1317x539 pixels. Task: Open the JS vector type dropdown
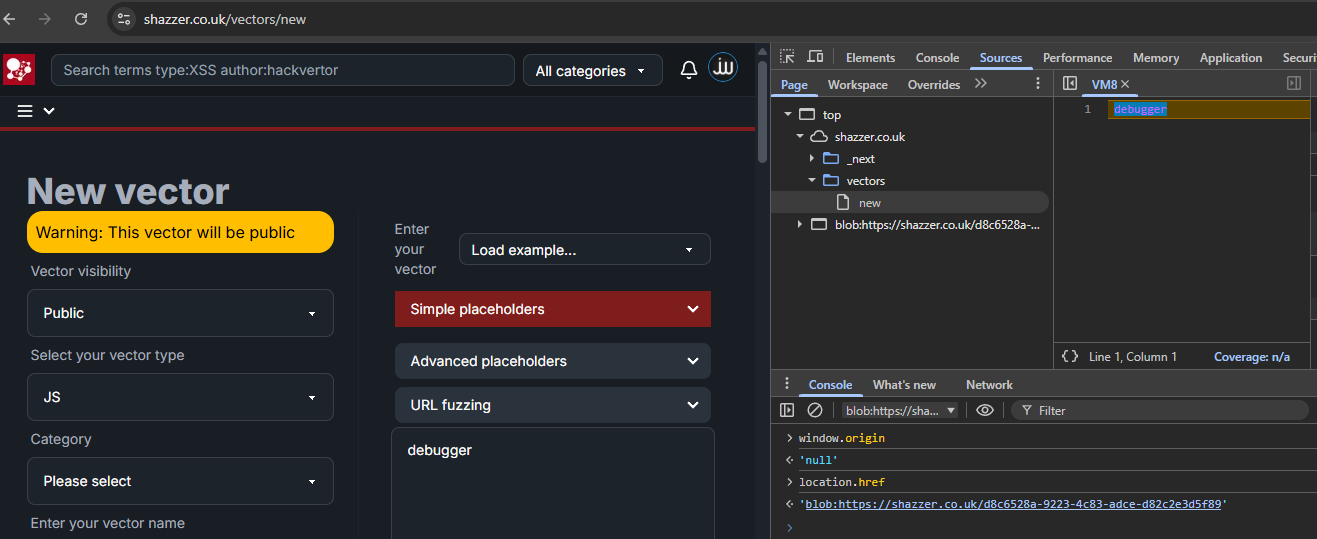[180, 397]
